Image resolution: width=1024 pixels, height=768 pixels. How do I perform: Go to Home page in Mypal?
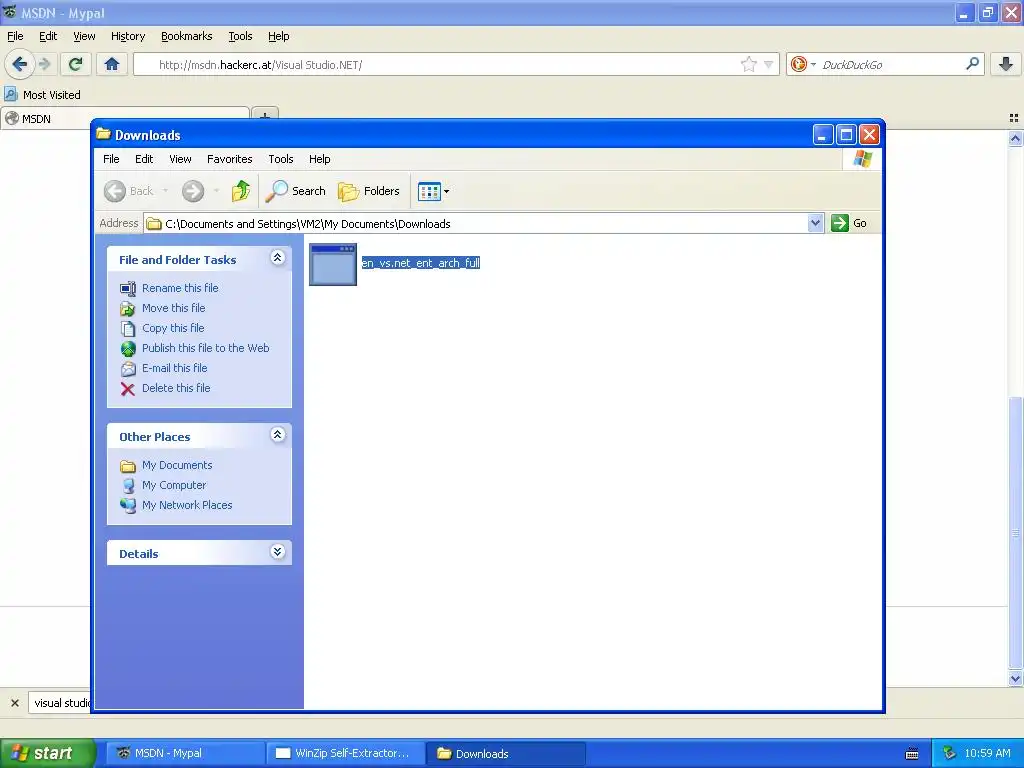pos(112,64)
